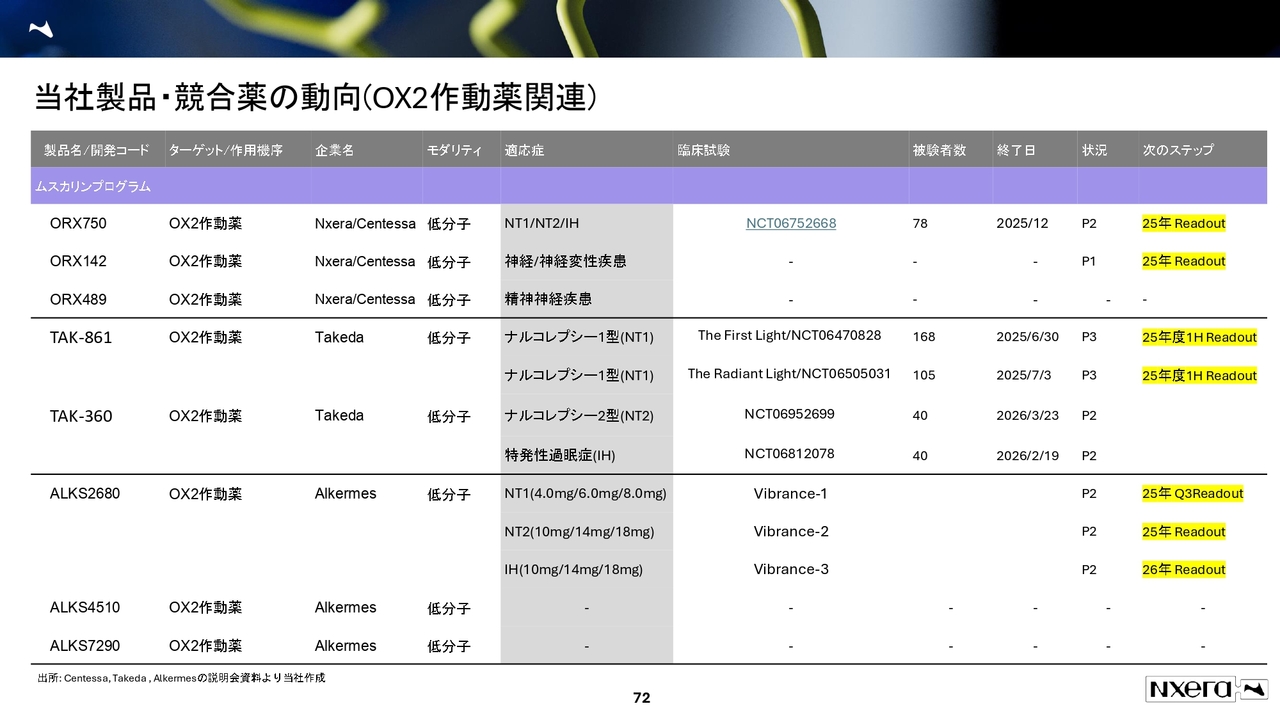This screenshot has height=720, width=1280.
Task: Click Vibrance-2's highlighted 25年 Readout cell
Action: click(1184, 532)
